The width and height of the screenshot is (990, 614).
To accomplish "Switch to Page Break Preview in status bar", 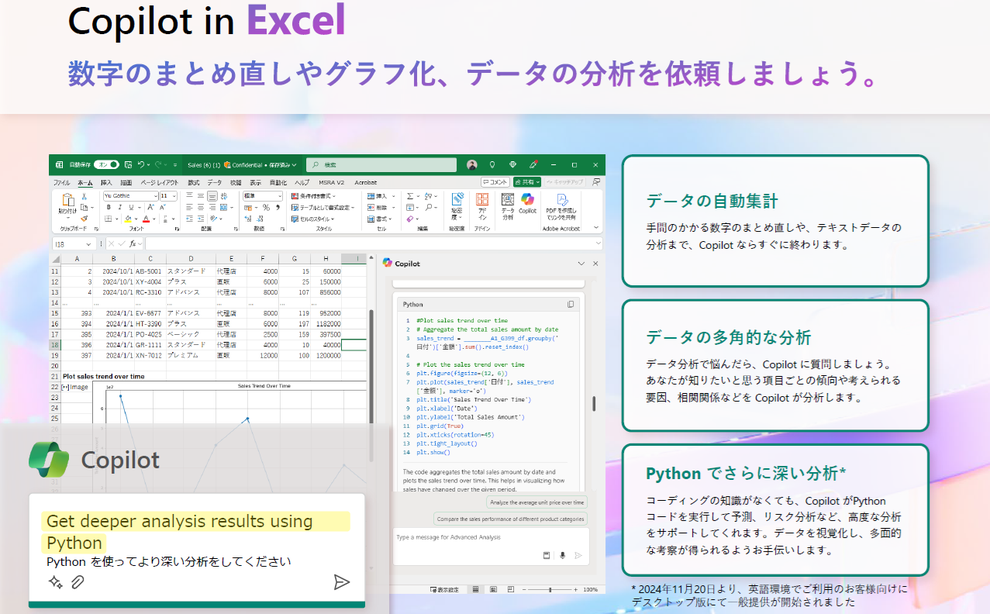I will coord(511,589).
